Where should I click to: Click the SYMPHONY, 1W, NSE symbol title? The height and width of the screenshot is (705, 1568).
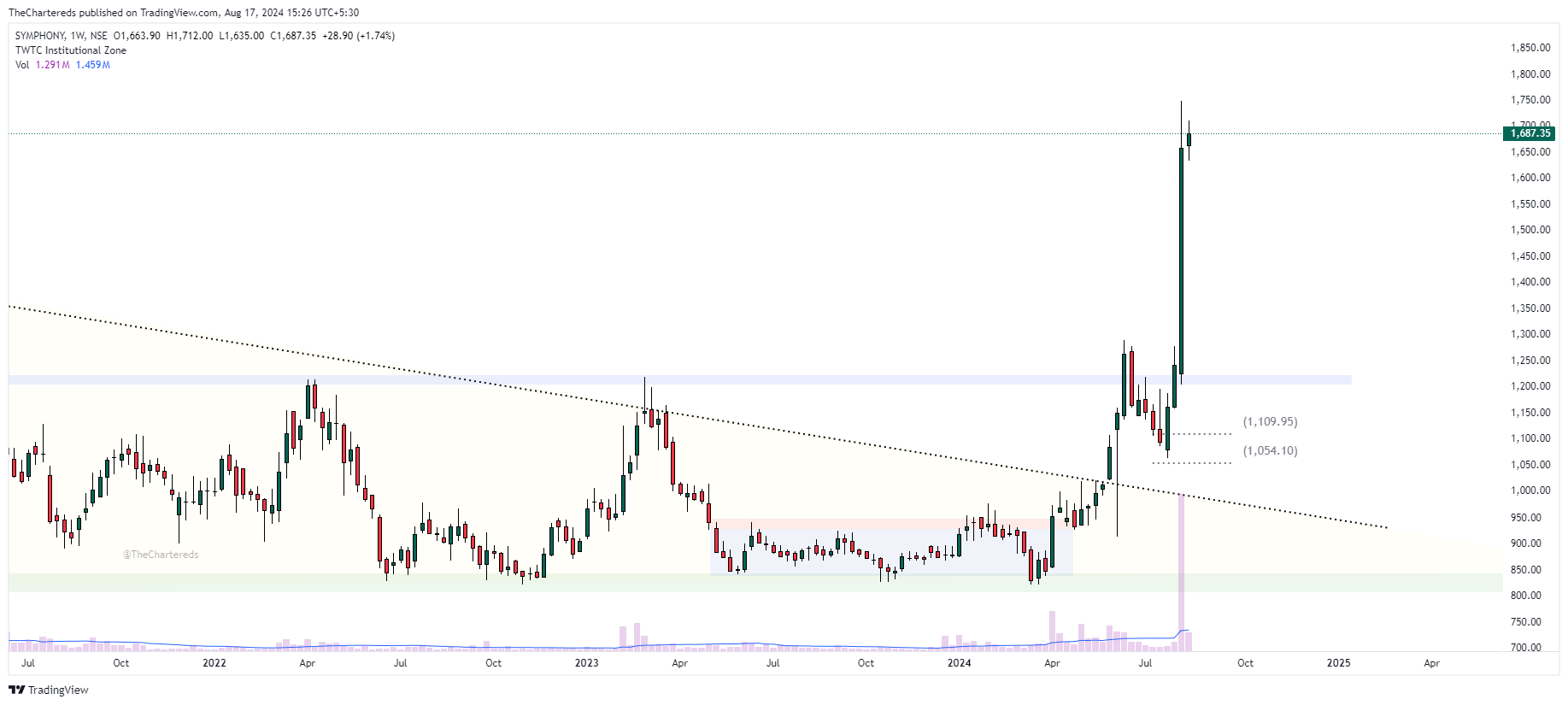pyautogui.click(x=62, y=36)
